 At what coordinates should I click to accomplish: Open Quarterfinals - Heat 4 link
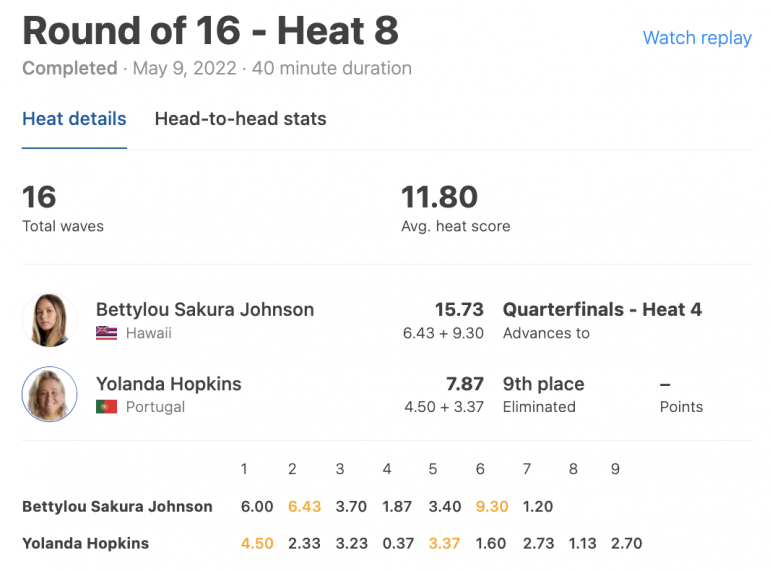point(602,309)
